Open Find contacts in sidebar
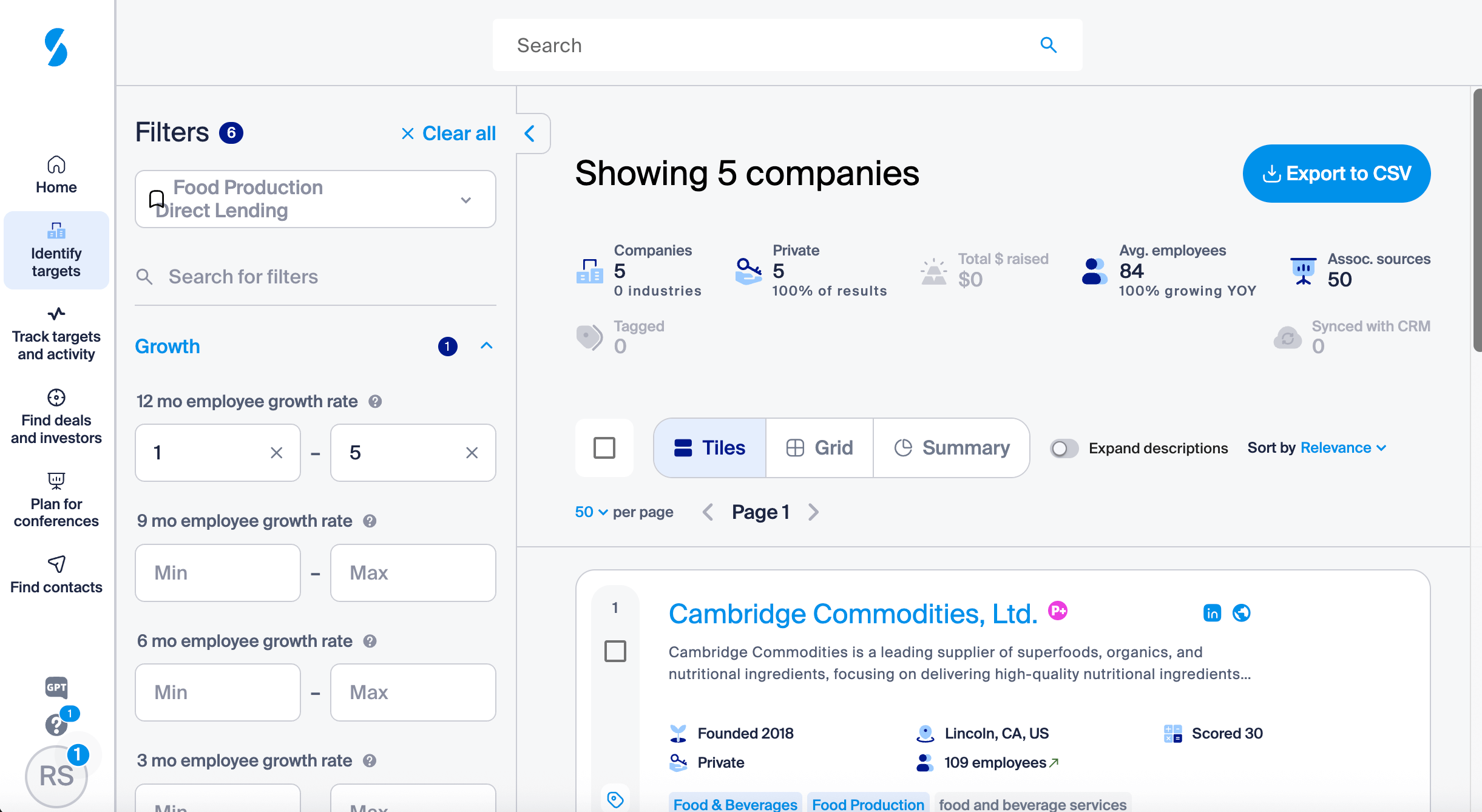This screenshot has width=1482, height=812. click(56, 574)
